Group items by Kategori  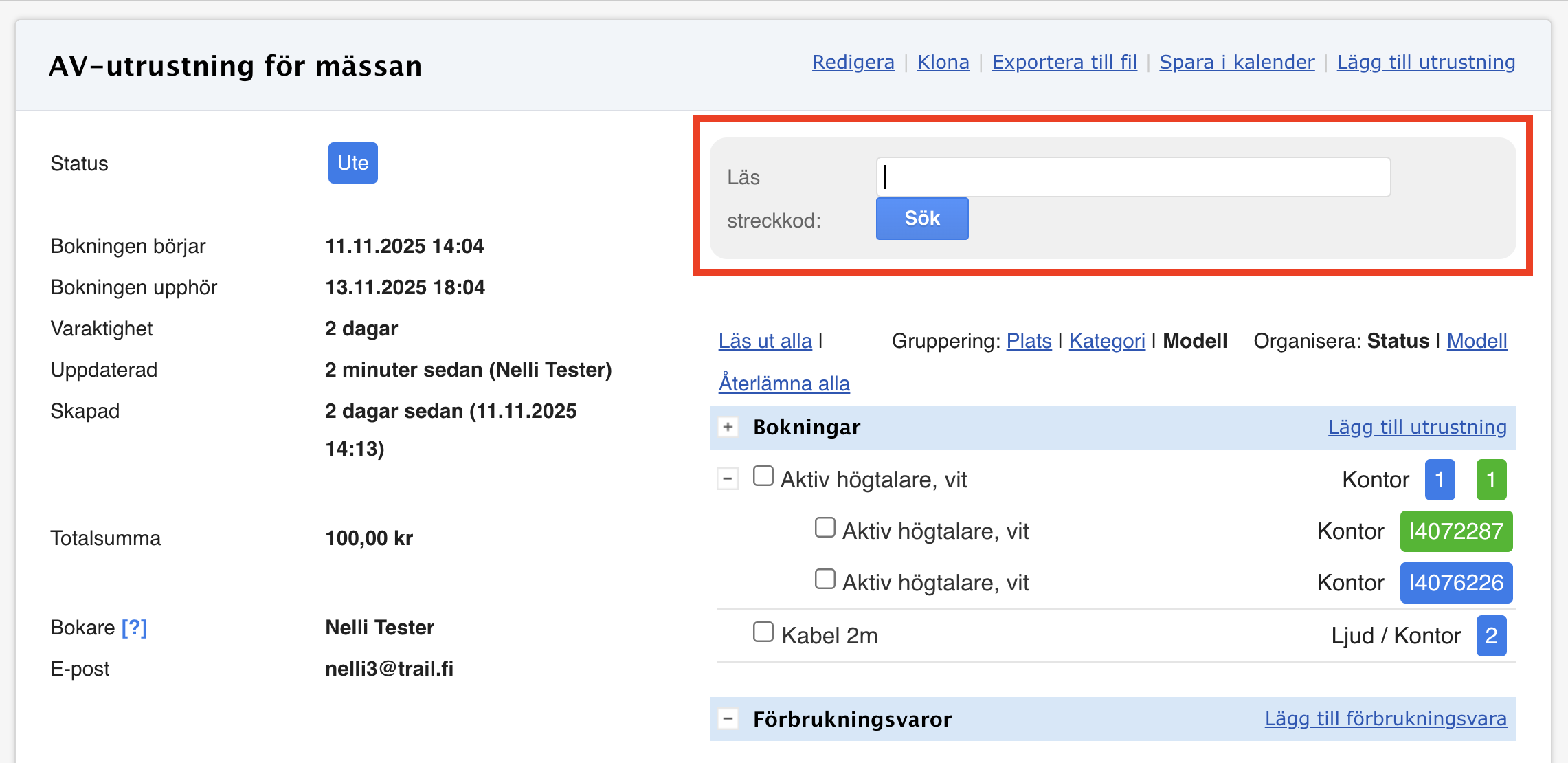tap(1106, 341)
